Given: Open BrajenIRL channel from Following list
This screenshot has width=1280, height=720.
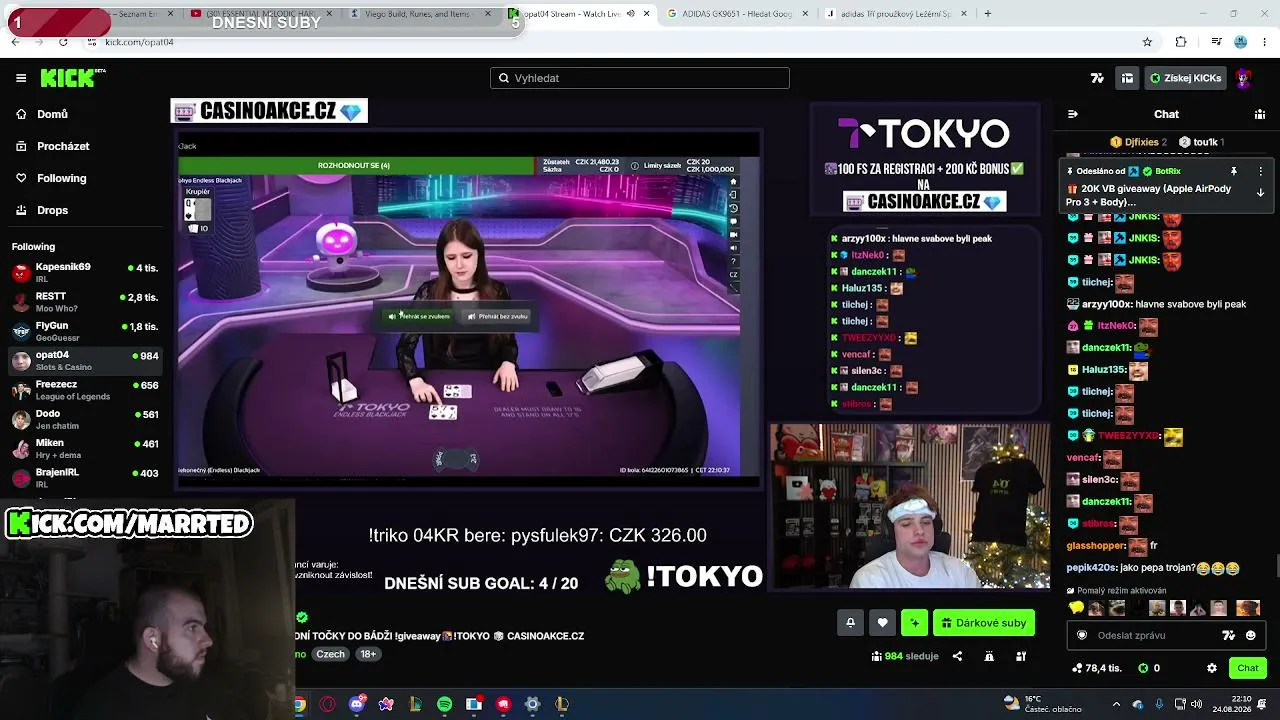Looking at the screenshot, I should click(x=84, y=477).
